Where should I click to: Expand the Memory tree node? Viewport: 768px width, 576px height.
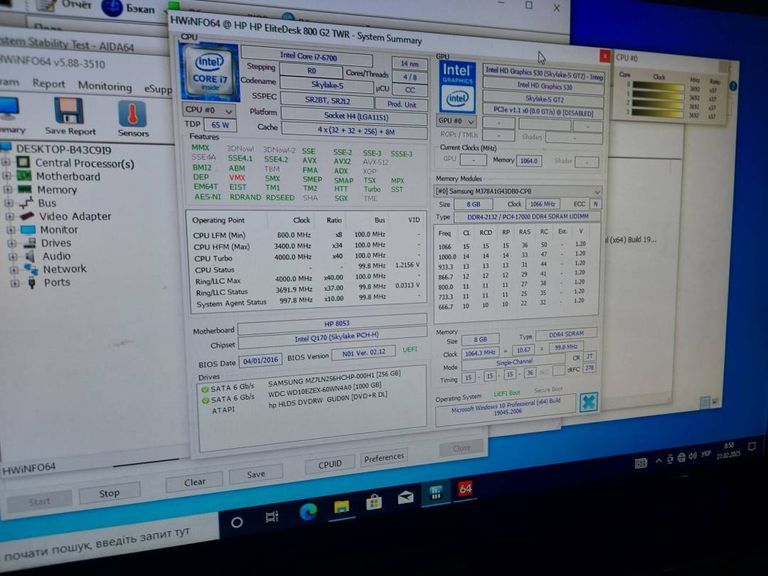pos(8,189)
